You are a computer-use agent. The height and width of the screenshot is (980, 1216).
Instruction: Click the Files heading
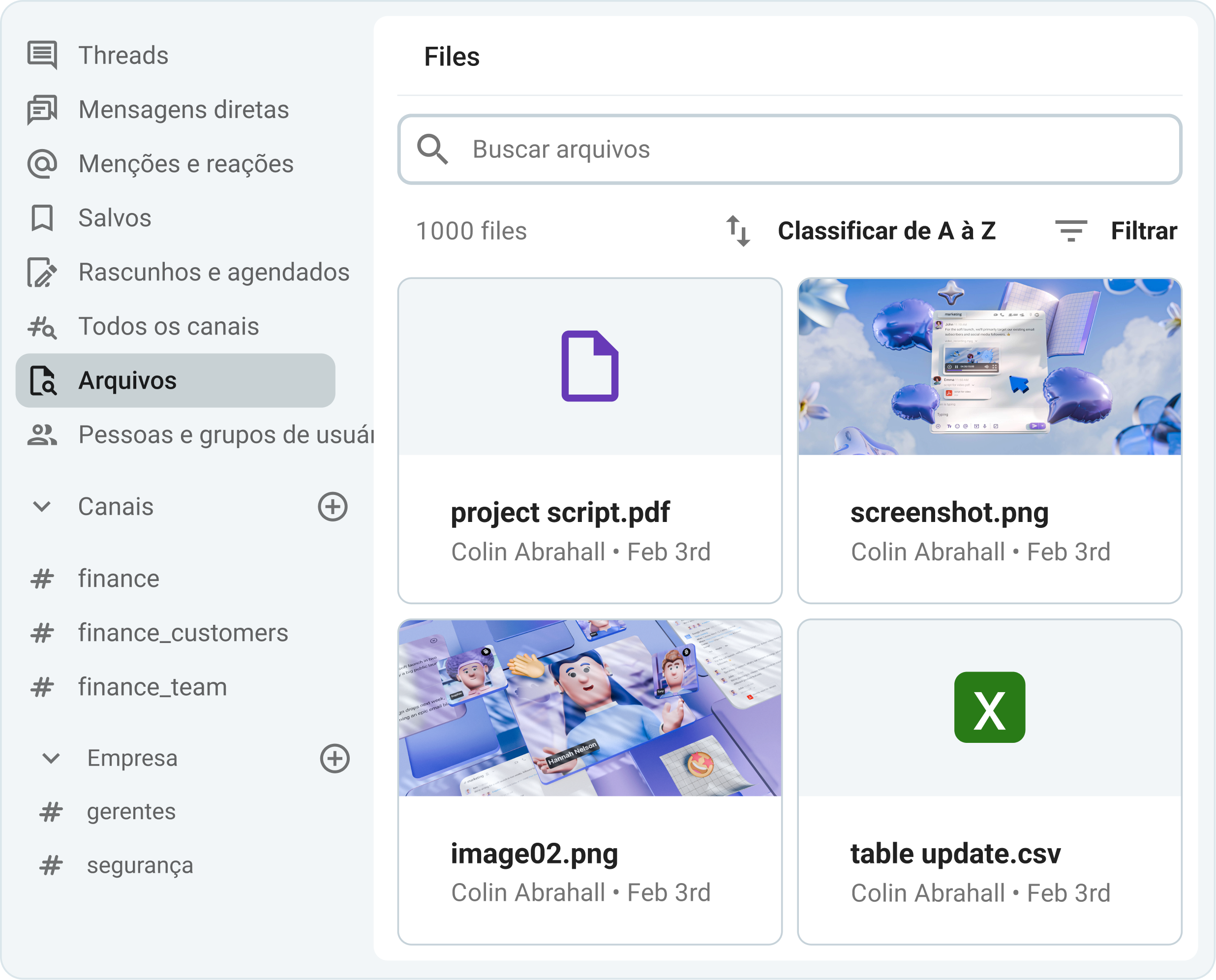(x=452, y=57)
